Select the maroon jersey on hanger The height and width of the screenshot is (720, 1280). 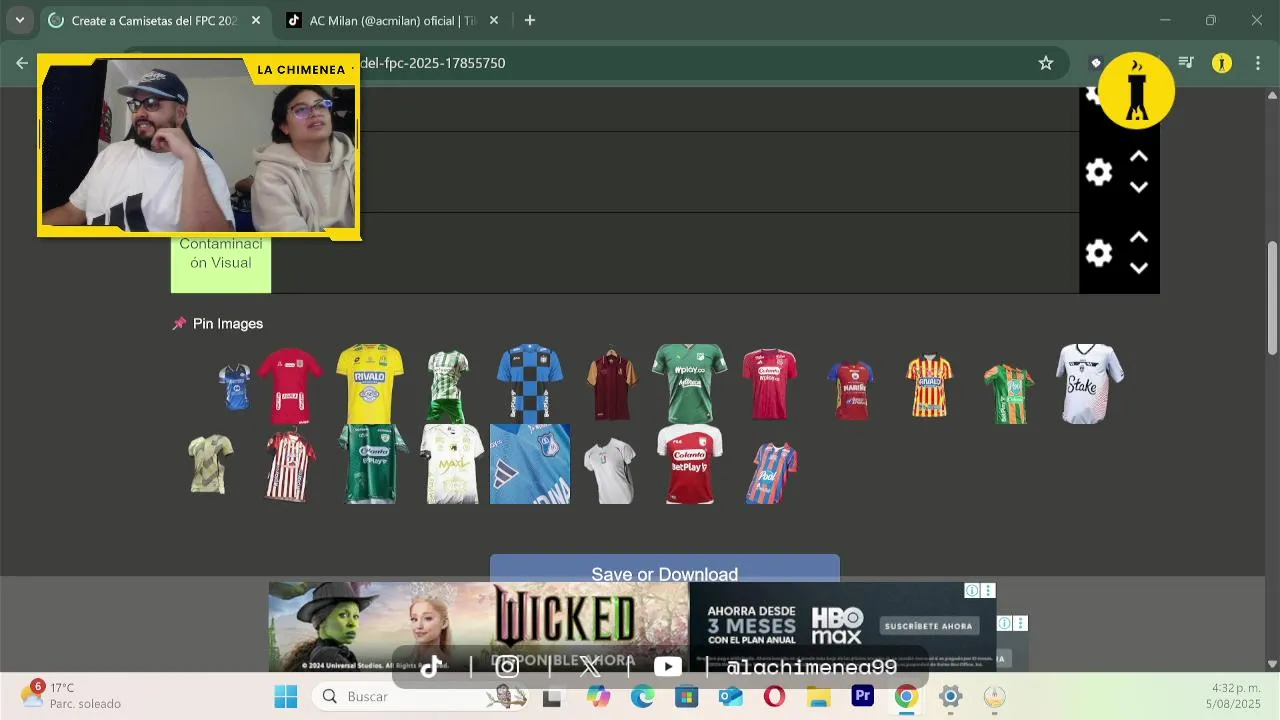coord(611,384)
